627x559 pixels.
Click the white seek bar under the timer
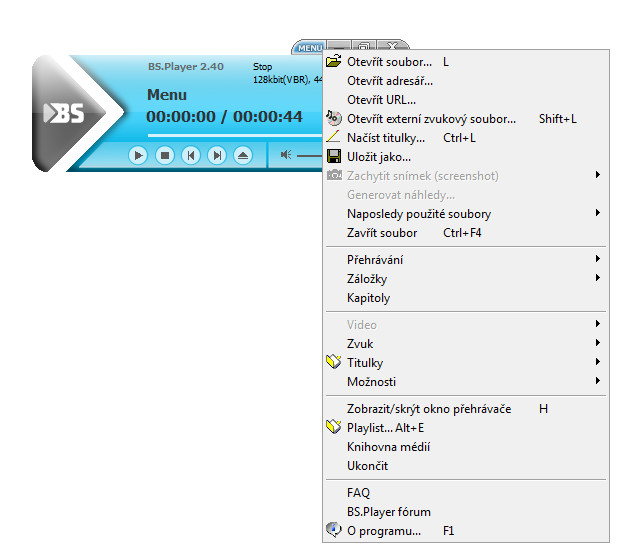tap(235, 136)
